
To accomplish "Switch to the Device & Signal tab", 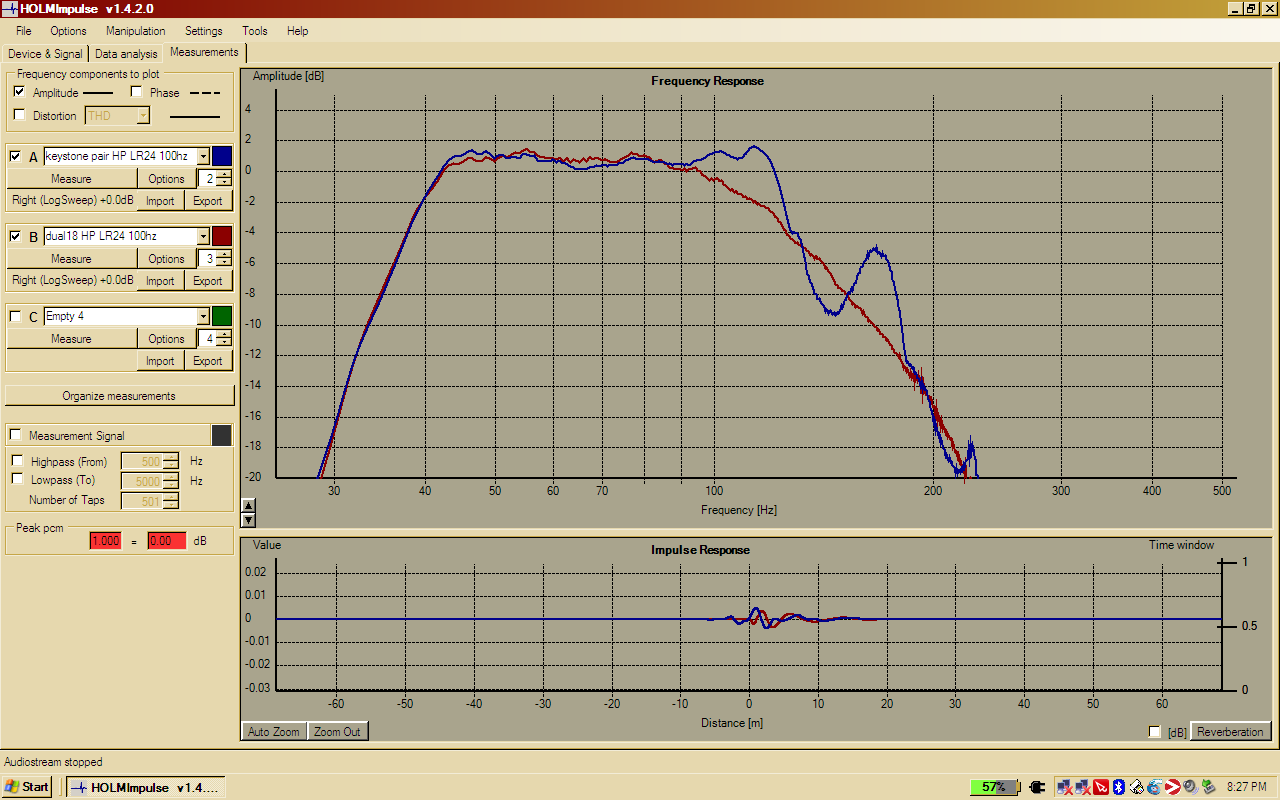I will [x=46, y=54].
